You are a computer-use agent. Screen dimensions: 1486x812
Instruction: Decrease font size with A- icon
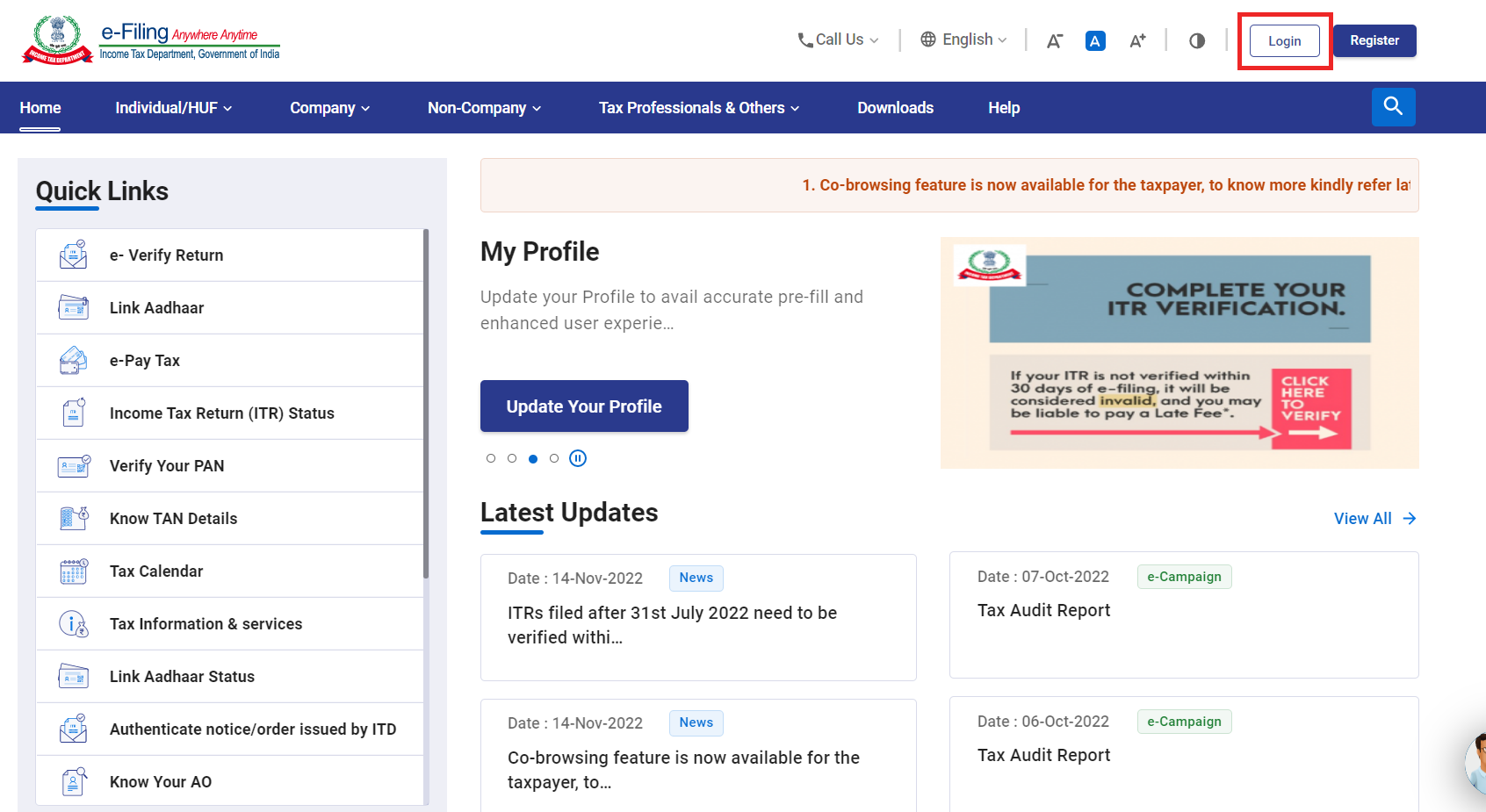pos(1055,40)
